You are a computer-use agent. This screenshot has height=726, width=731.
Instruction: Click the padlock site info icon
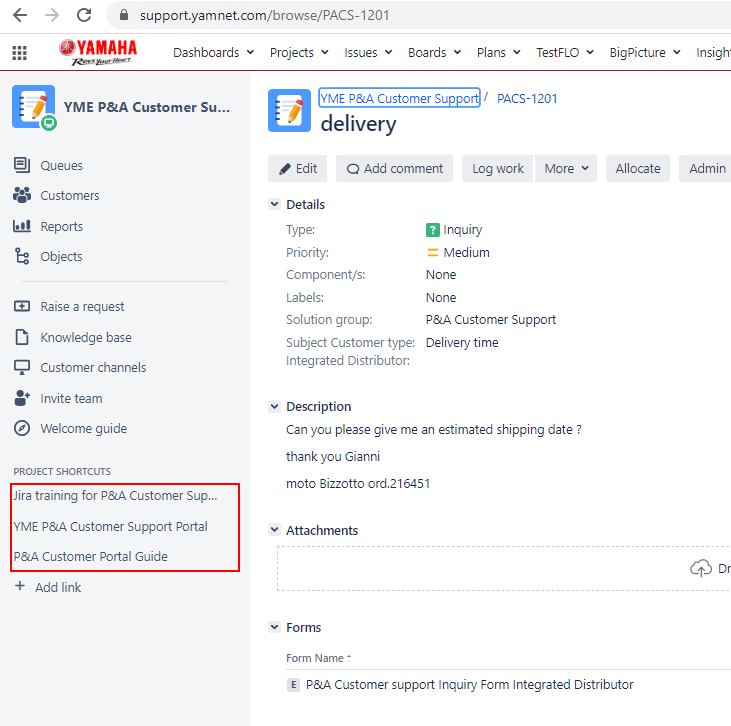[x=124, y=15]
